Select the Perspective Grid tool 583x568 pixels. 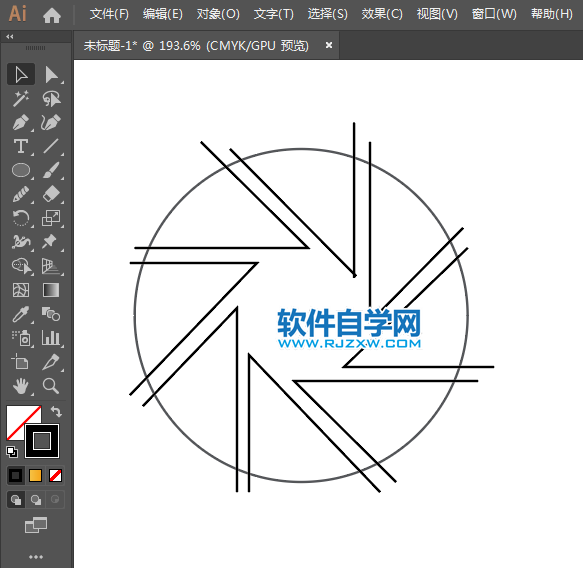click(51, 266)
